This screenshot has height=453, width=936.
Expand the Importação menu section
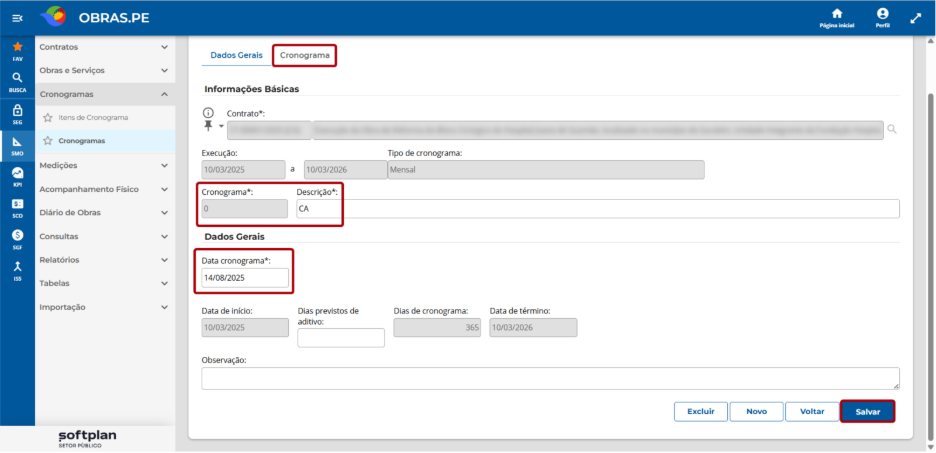(104, 307)
